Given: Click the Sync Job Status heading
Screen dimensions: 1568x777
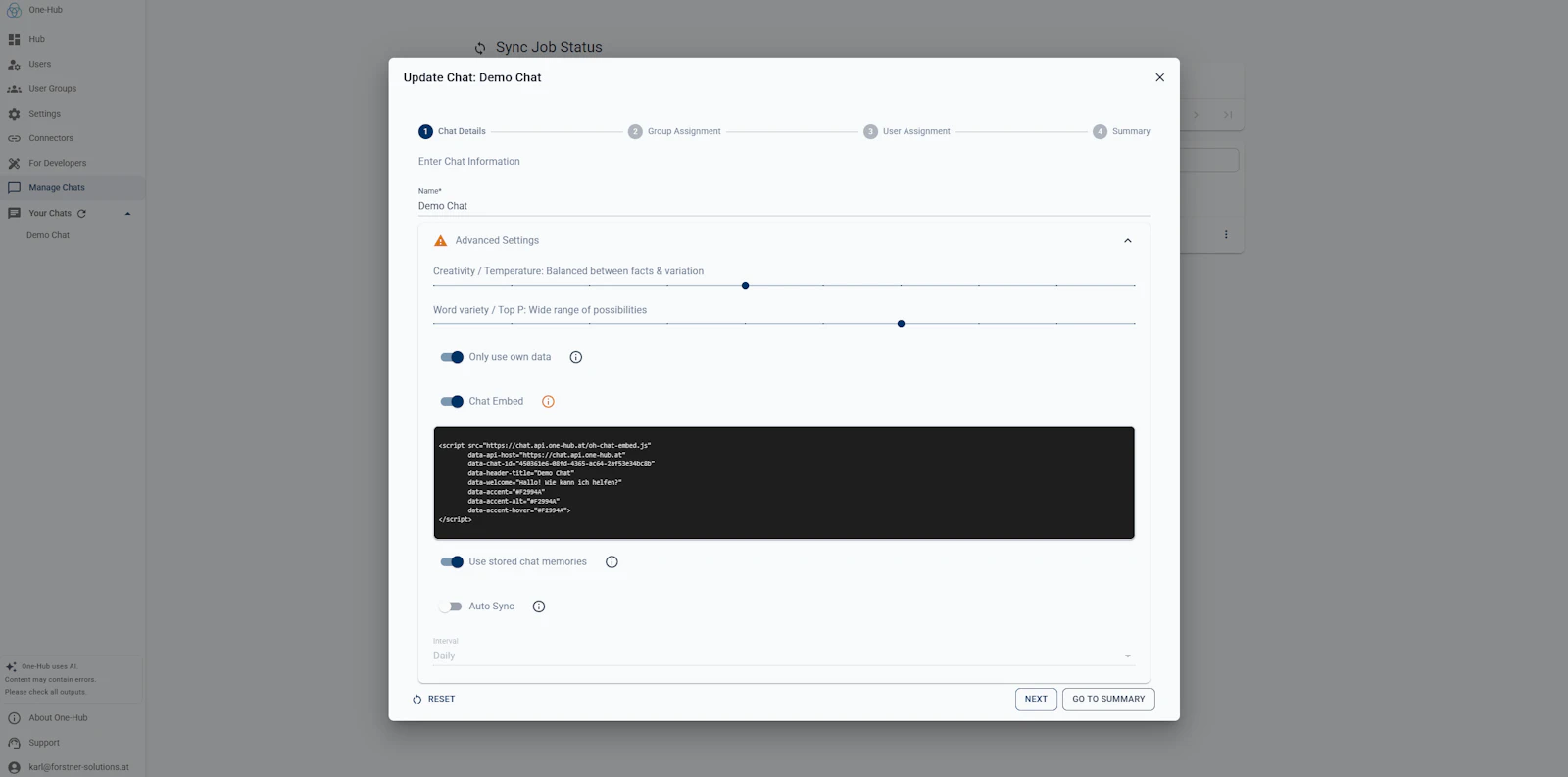Looking at the screenshot, I should (549, 47).
